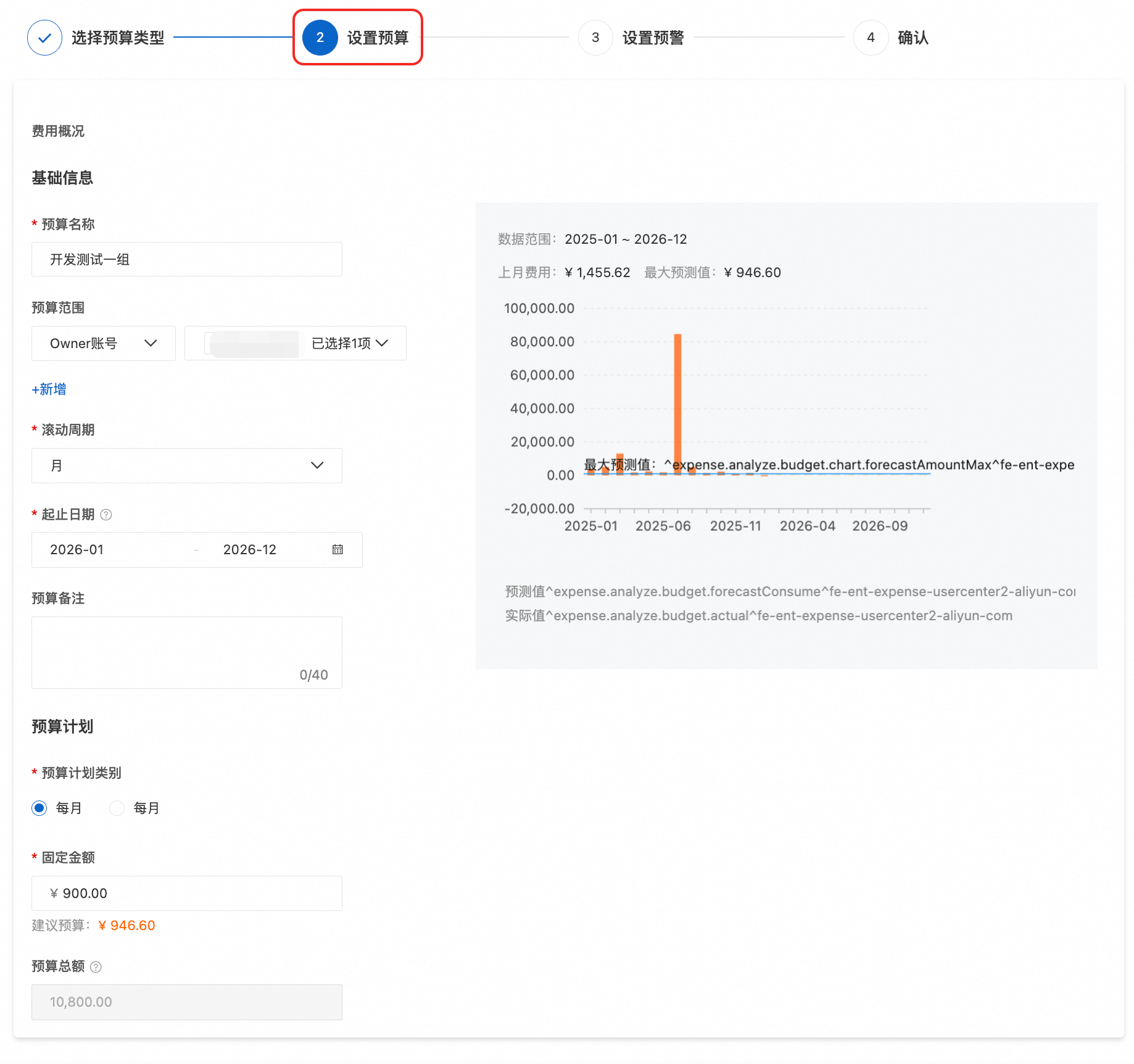The height and width of the screenshot is (1064, 1134).
Task: Click end date field 2026-12
Action: (250, 549)
